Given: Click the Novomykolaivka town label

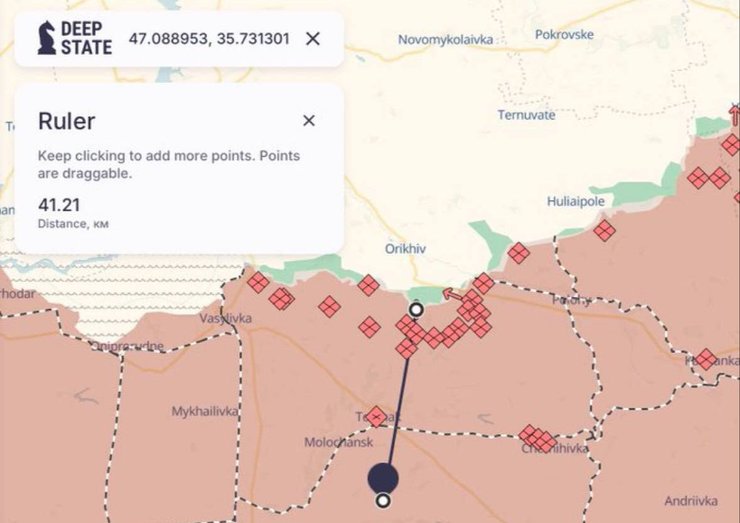Looking at the screenshot, I should (445, 40).
